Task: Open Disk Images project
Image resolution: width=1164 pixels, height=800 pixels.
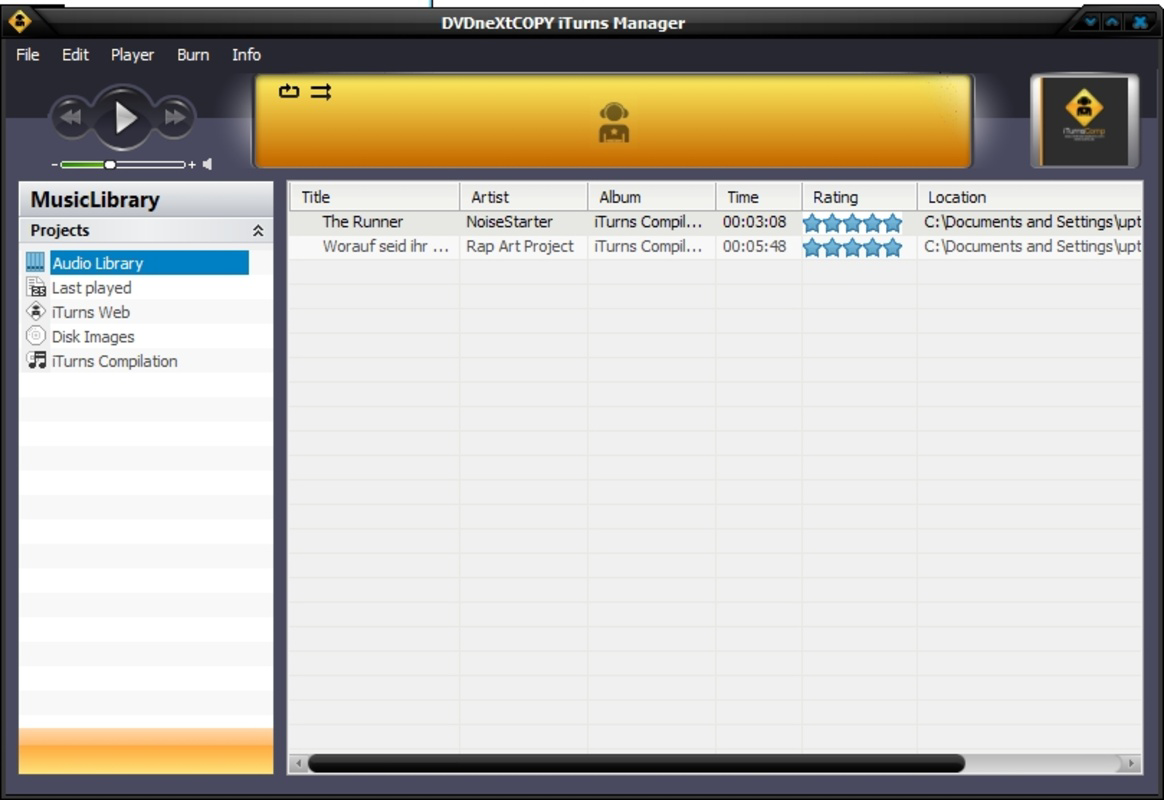Action: click(x=93, y=337)
